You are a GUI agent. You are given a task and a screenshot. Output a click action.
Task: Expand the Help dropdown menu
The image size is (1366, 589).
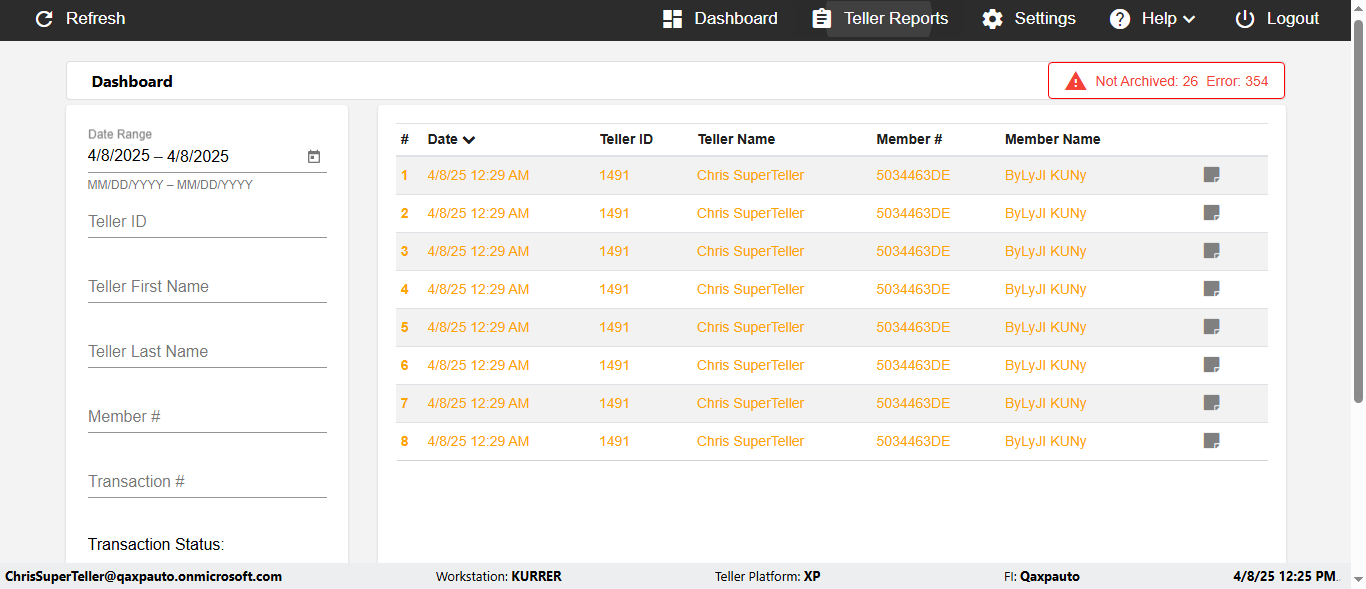[x=1153, y=19]
